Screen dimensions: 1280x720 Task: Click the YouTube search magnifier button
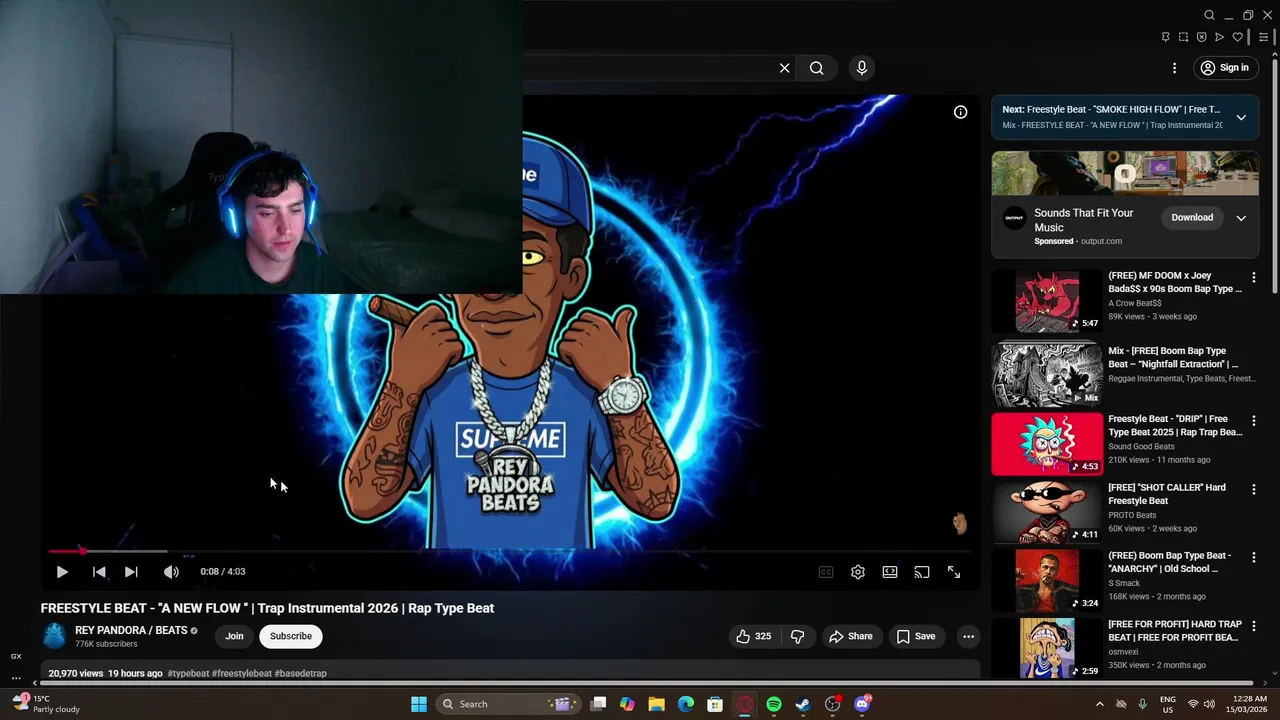click(x=817, y=68)
